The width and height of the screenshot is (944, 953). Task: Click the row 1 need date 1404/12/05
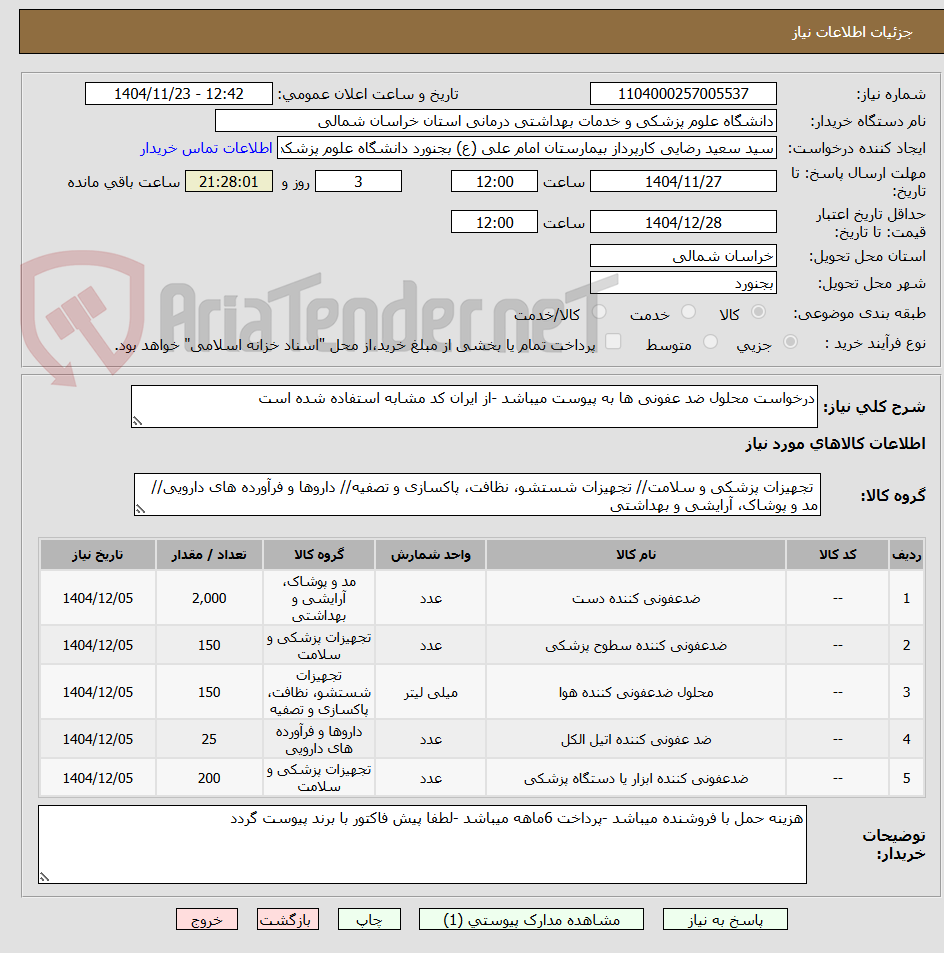tap(98, 599)
